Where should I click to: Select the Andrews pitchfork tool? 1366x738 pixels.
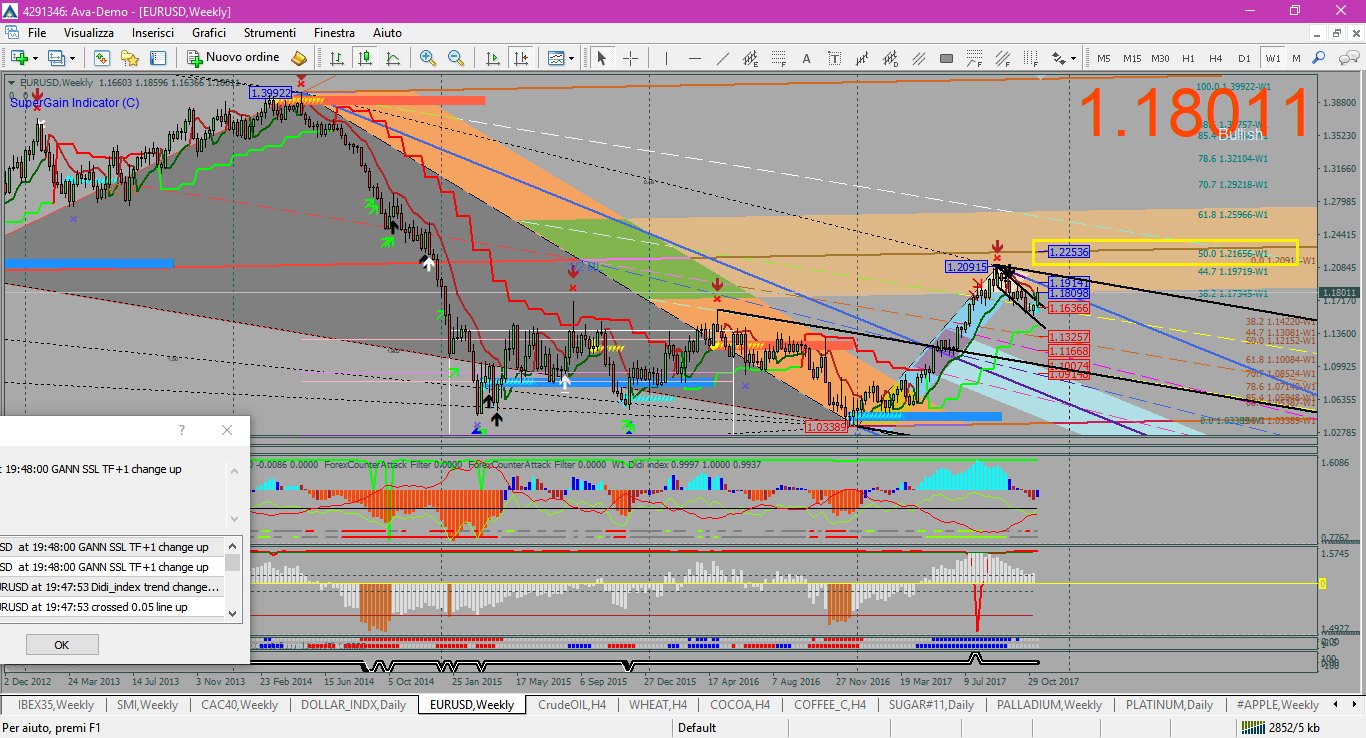point(861,58)
